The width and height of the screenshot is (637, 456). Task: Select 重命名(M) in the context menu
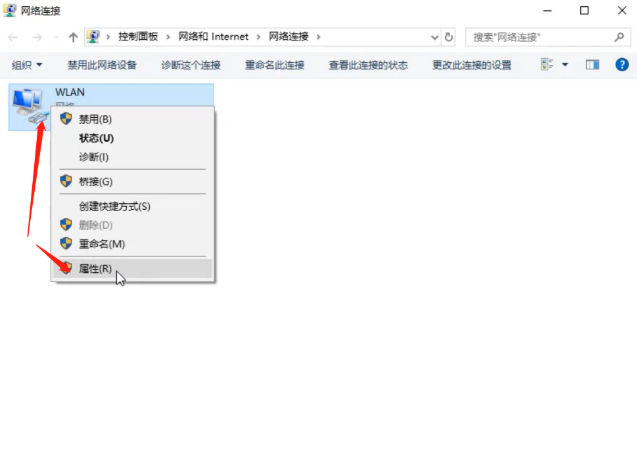click(x=101, y=244)
